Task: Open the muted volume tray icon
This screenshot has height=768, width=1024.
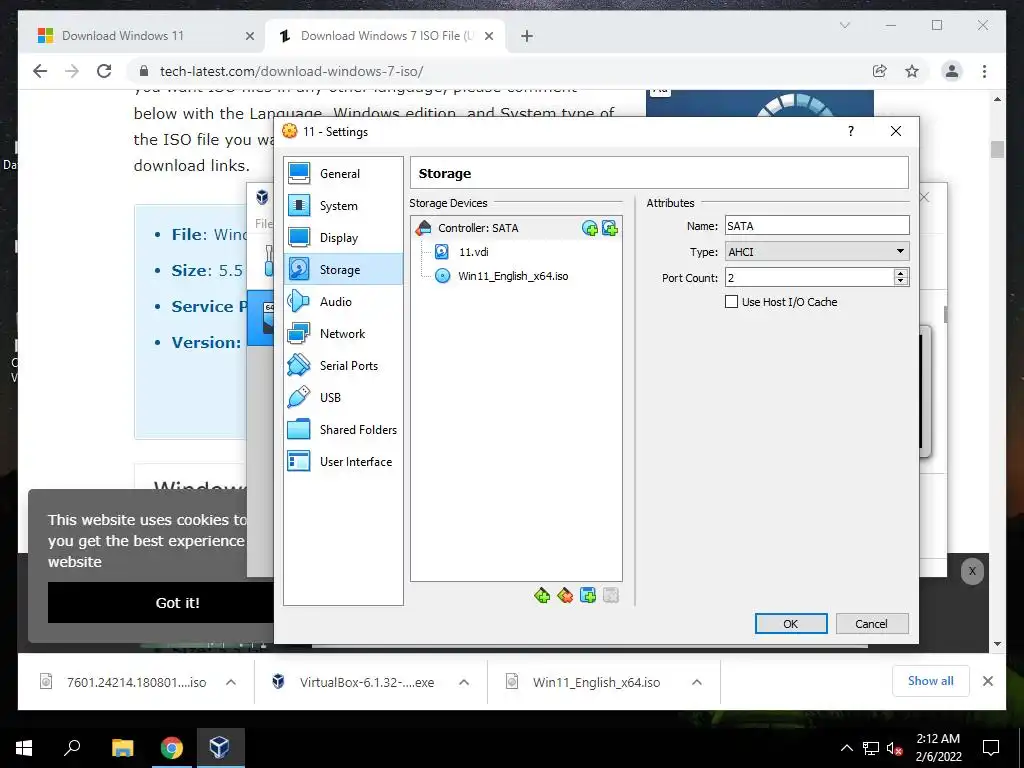Action: click(x=895, y=748)
